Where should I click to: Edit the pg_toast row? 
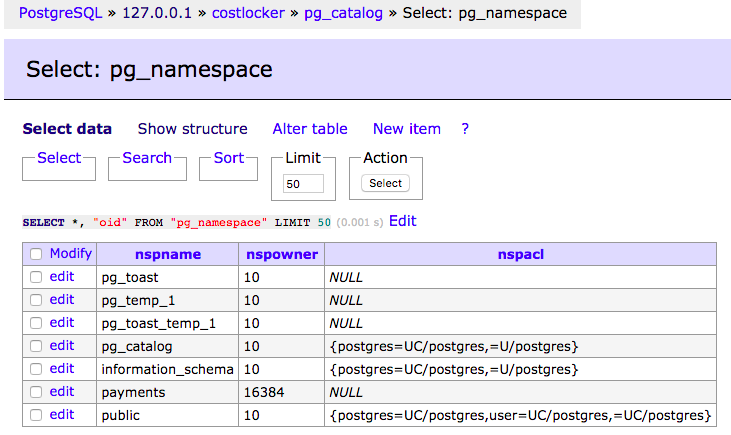pos(62,276)
